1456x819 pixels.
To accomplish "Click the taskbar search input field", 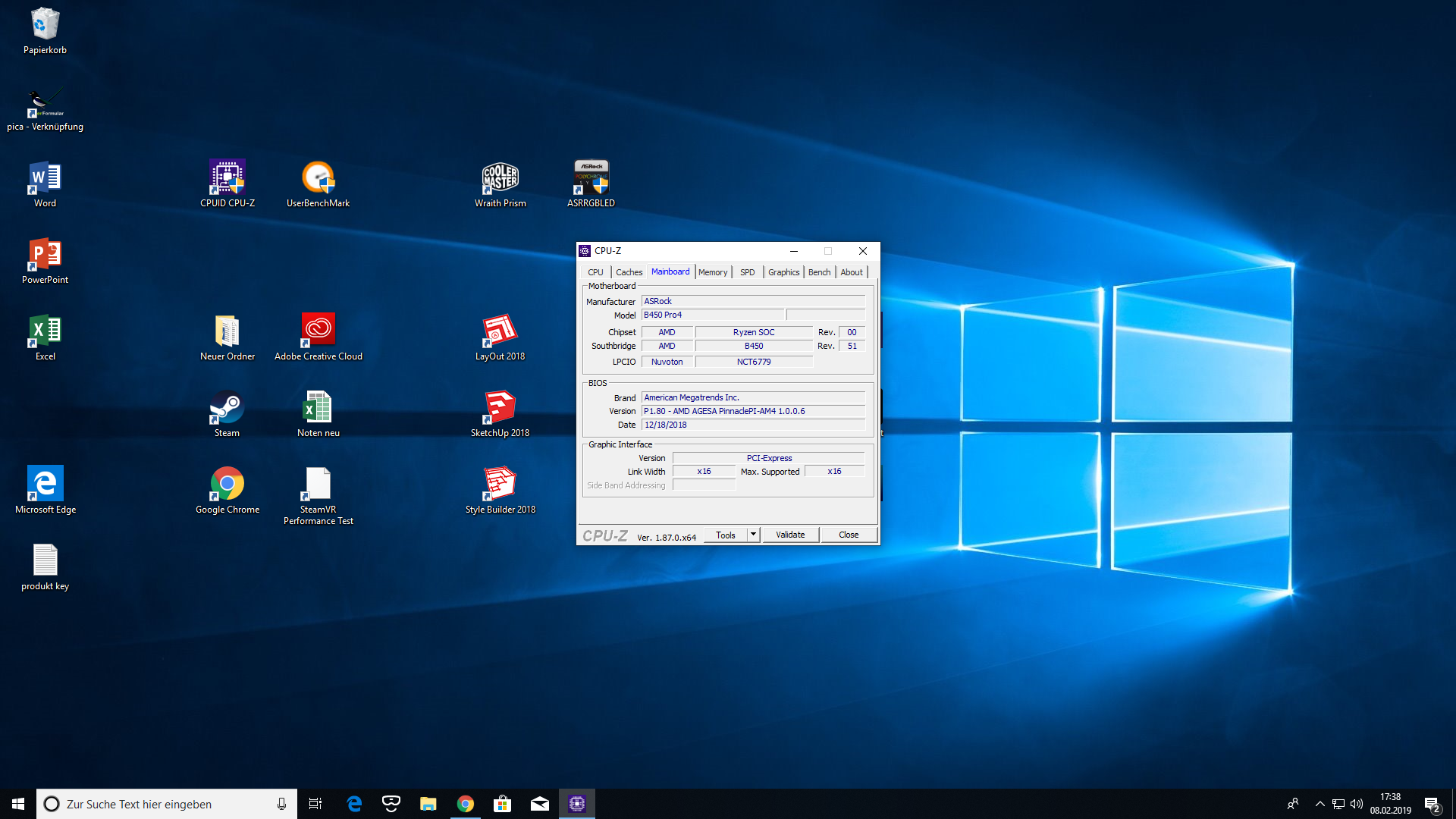I will [166, 804].
